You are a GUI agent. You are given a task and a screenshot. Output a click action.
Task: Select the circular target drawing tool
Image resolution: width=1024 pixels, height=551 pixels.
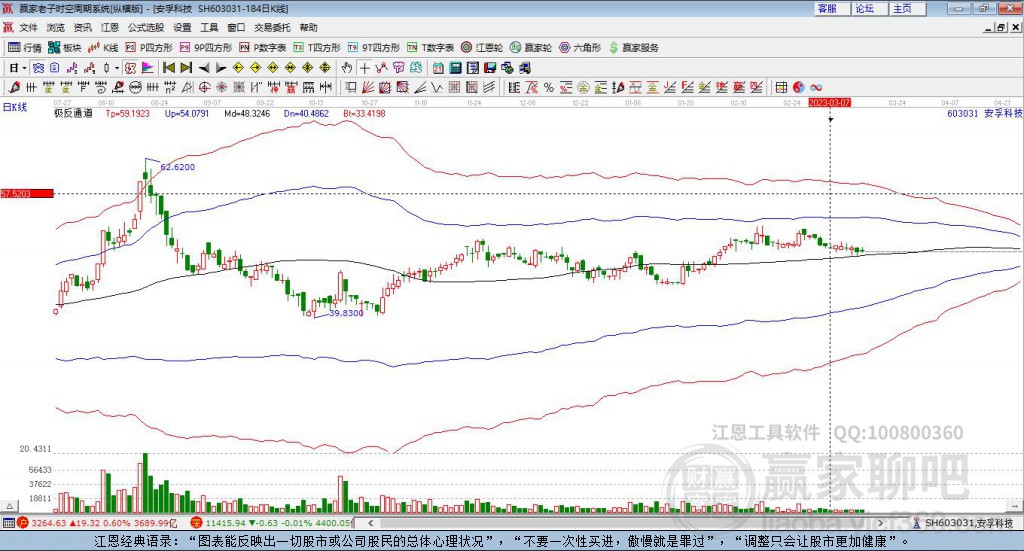click(x=204, y=87)
